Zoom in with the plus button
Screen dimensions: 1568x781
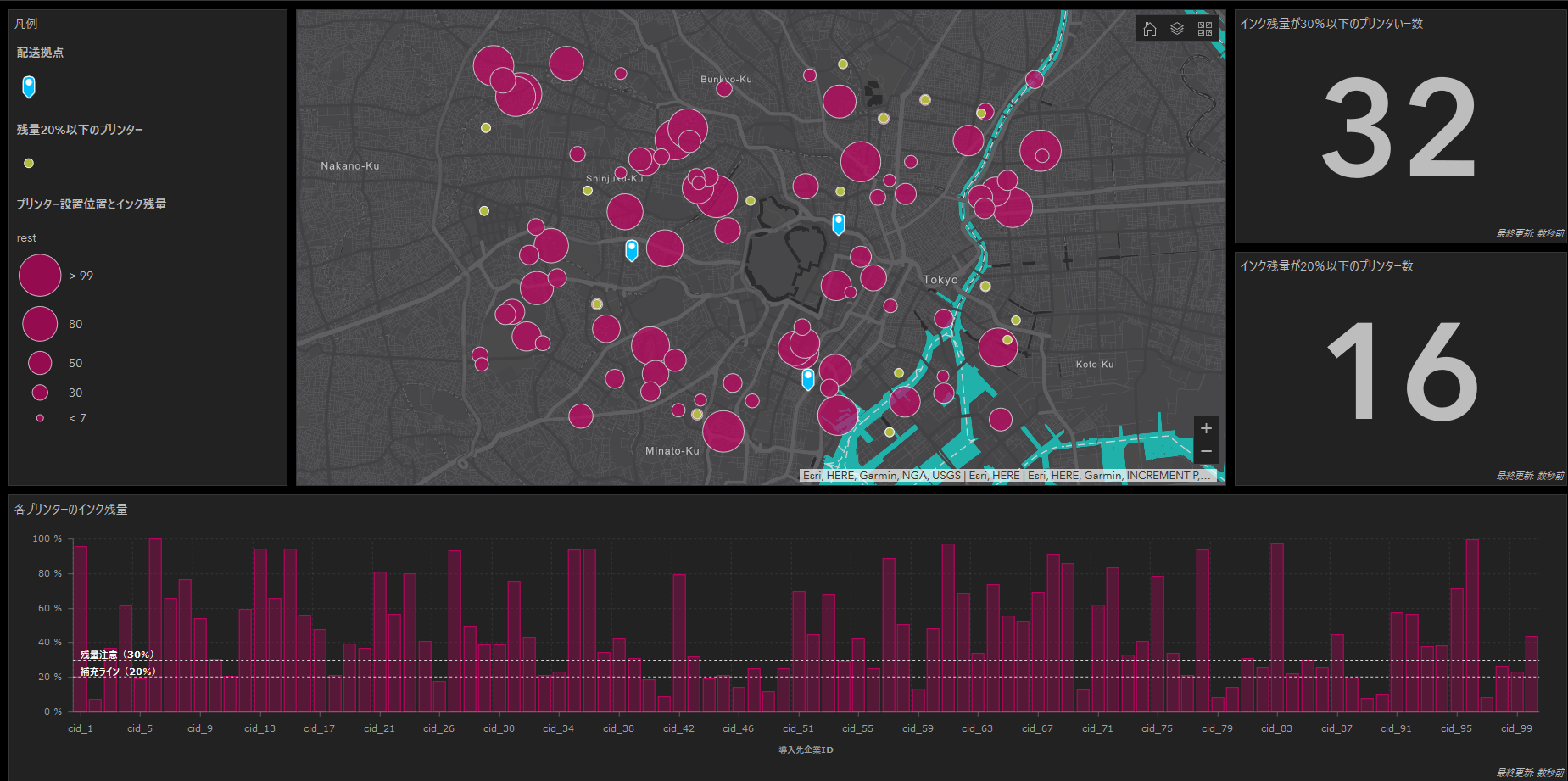click(1206, 428)
